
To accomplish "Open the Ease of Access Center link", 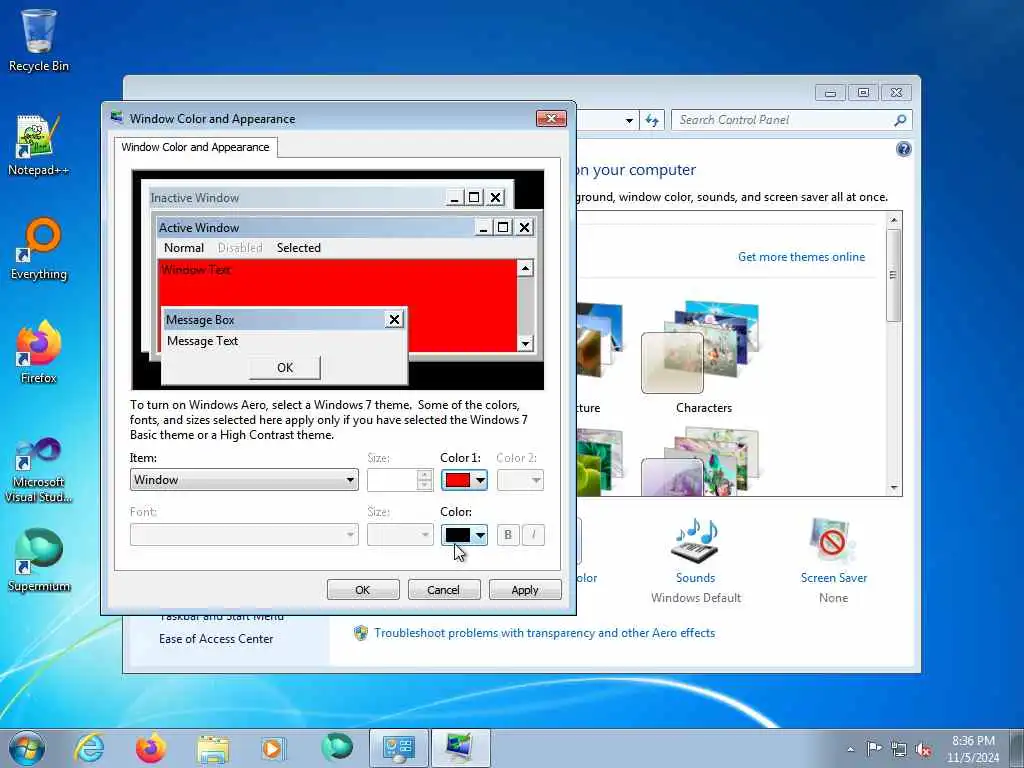I will (216, 639).
